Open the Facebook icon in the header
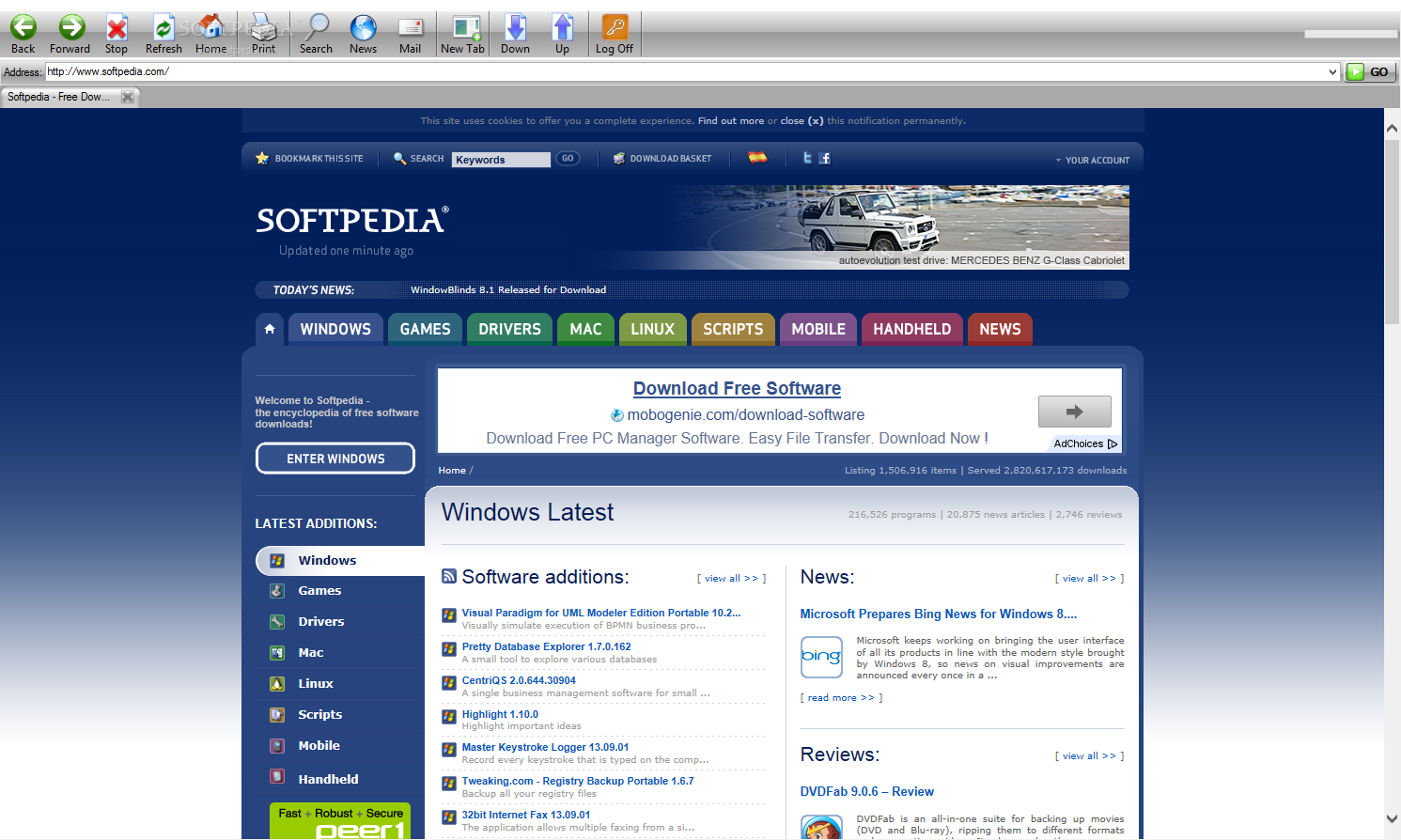 (x=824, y=159)
